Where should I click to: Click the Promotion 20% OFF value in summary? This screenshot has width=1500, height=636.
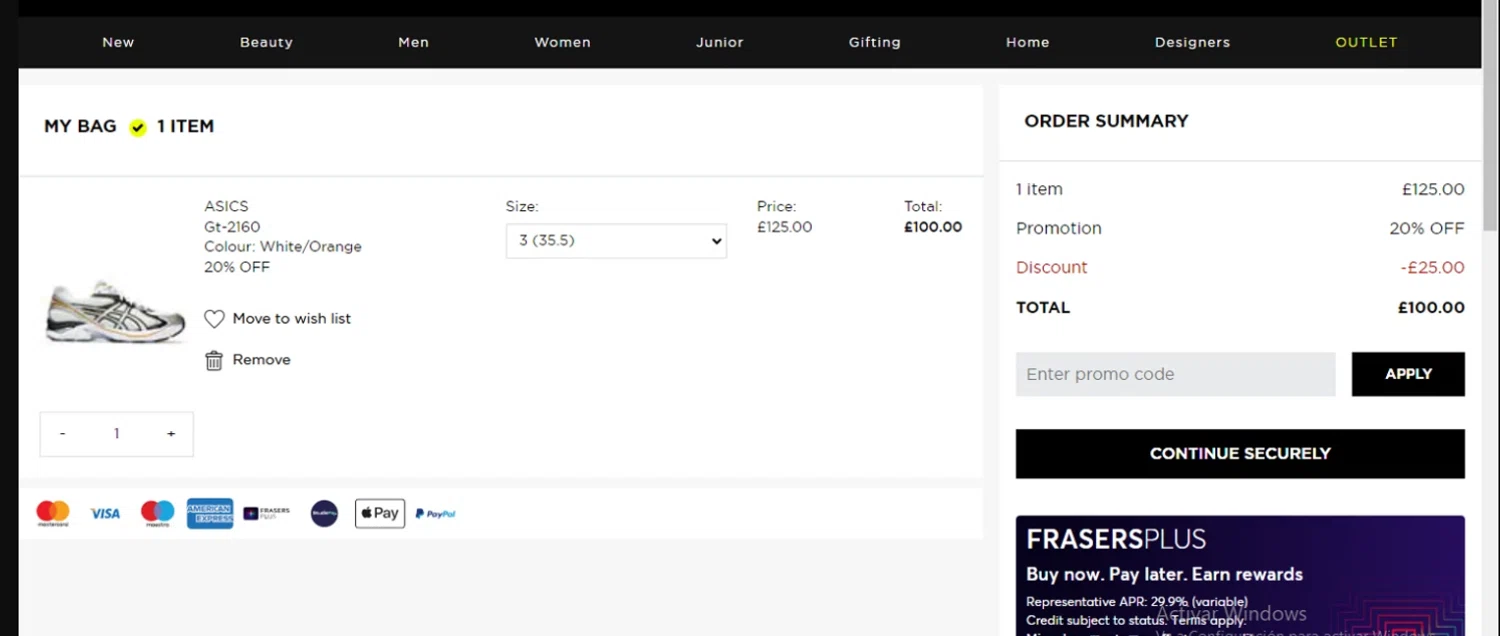(1427, 228)
